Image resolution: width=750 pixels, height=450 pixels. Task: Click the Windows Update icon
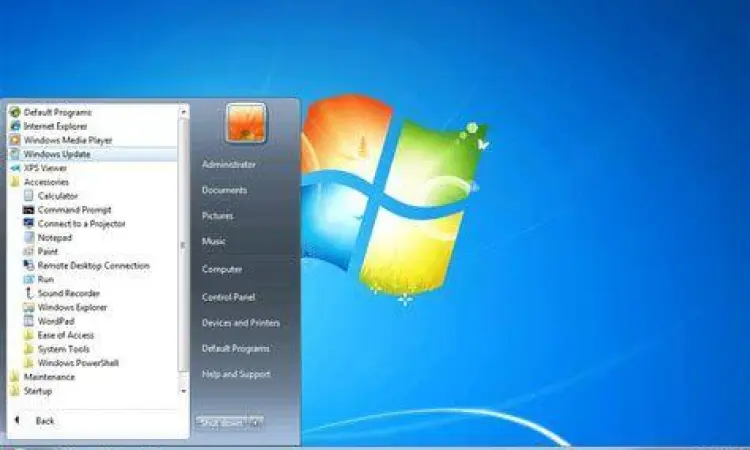15,154
